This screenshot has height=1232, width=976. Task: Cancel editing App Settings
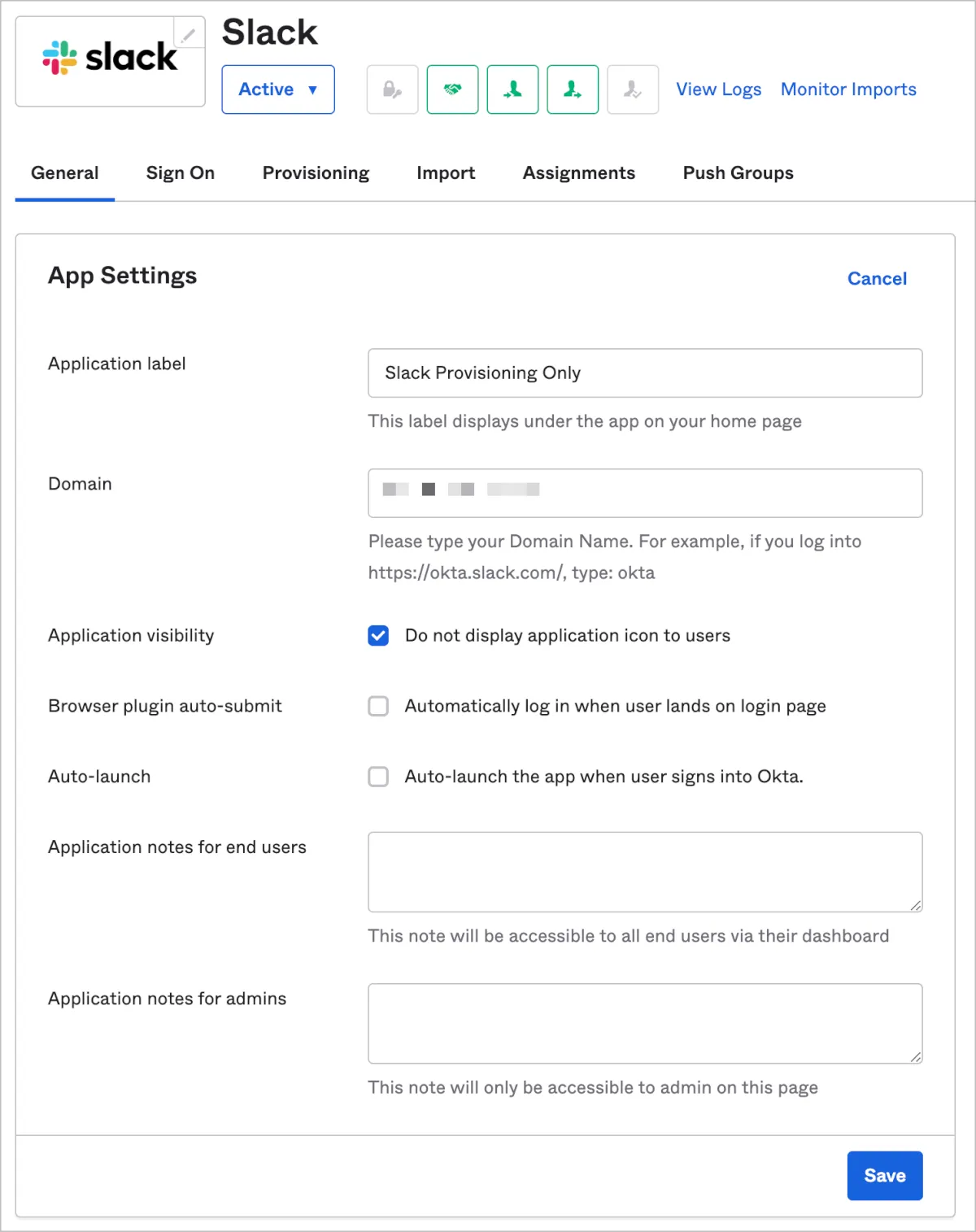pos(877,279)
